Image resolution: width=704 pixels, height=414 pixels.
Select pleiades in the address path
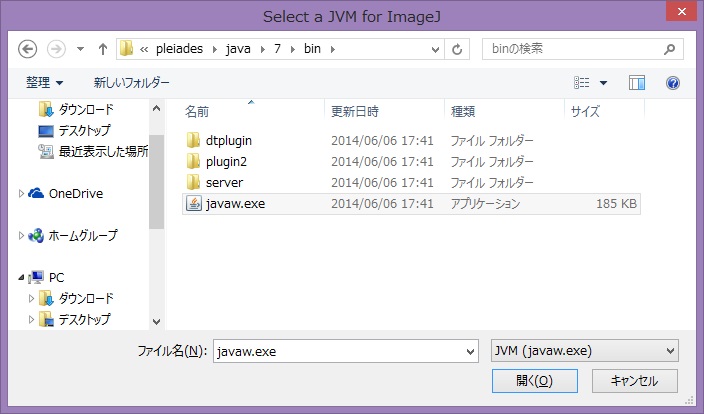(179, 48)
